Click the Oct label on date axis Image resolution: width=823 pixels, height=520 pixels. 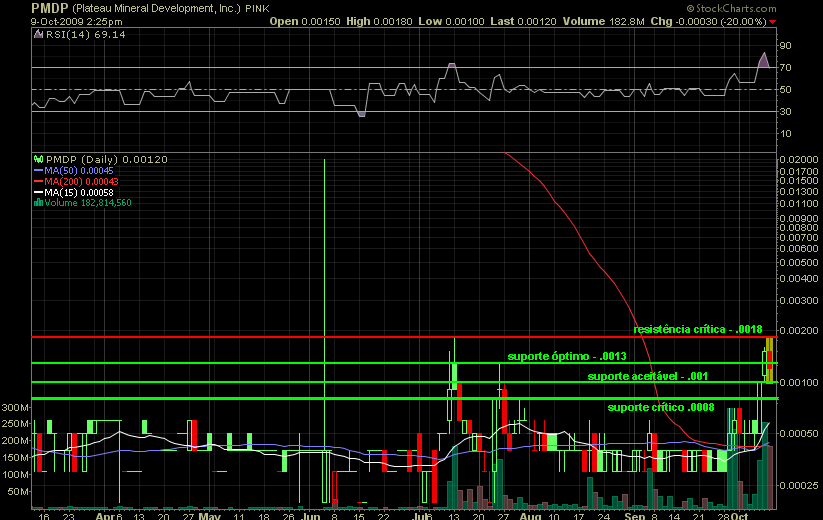(x=740, y=516)
